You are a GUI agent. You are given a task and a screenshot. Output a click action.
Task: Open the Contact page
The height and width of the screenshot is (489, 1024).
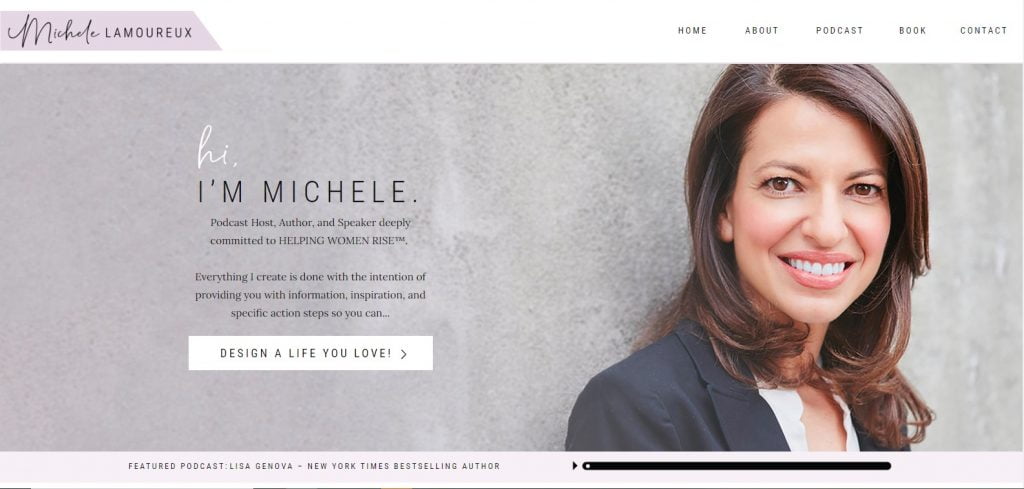pos(984,31)
